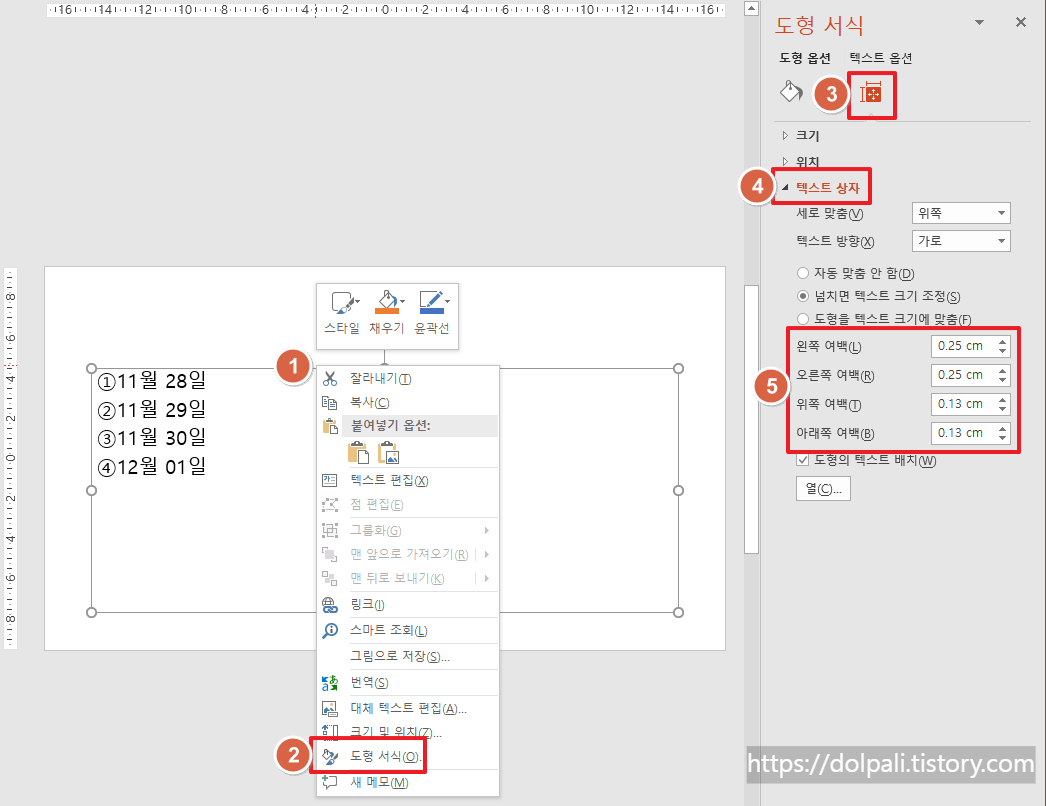Choose 대체 텍스트 편집 from context menu
Screen dimensions: 1046x806
pos(408,709)
